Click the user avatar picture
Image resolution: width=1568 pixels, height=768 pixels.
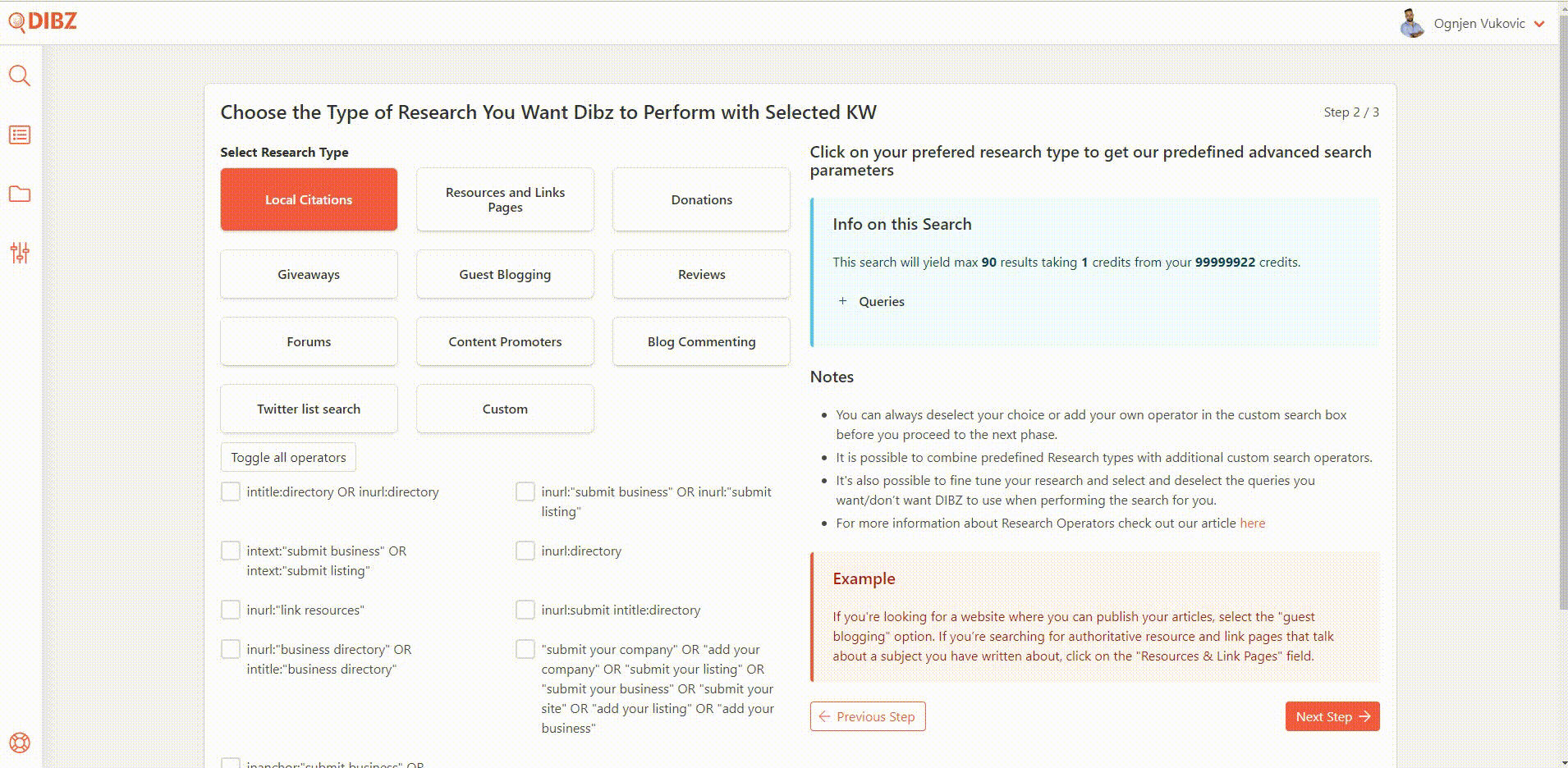tap(1411, 24)
